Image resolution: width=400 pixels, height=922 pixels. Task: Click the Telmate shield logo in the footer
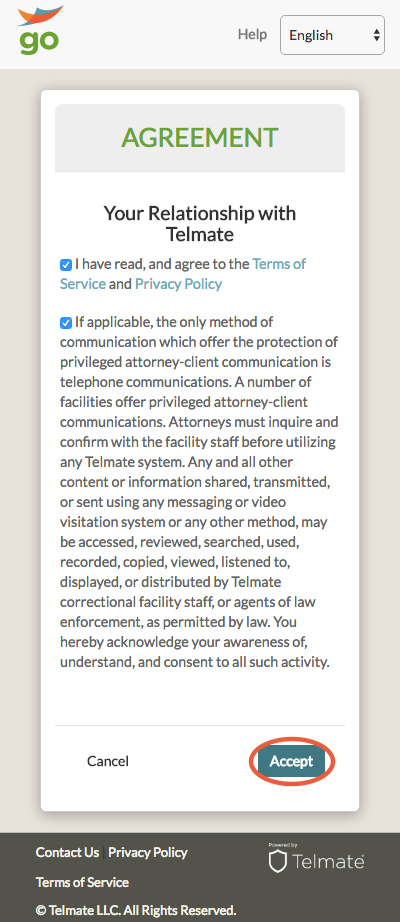coord(316,862)
